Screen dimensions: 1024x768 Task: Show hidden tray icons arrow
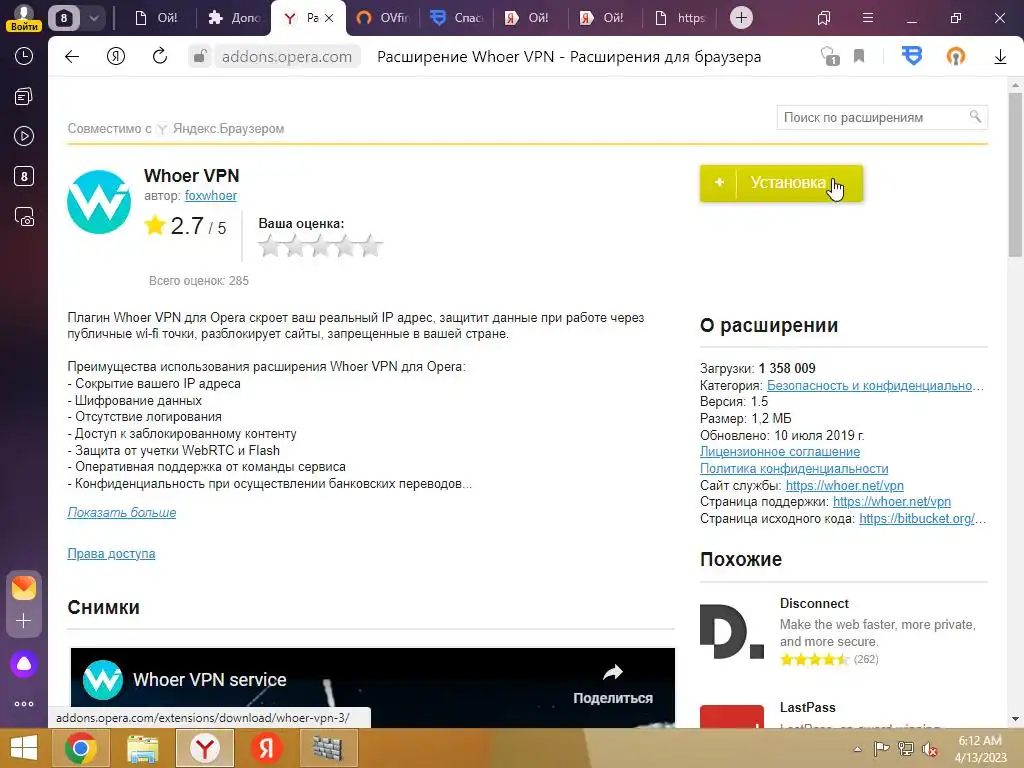pos(857,749)
